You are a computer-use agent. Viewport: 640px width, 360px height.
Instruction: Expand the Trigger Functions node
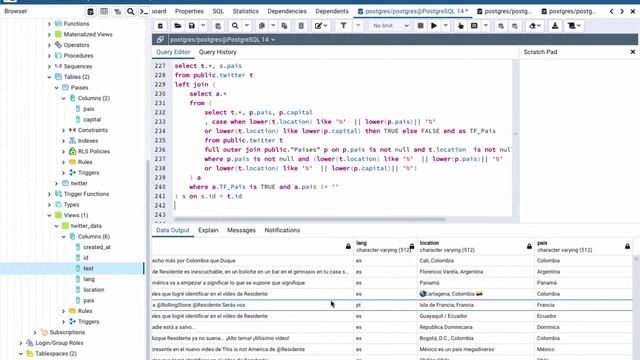pyautogui.click(x=49, y=194)
